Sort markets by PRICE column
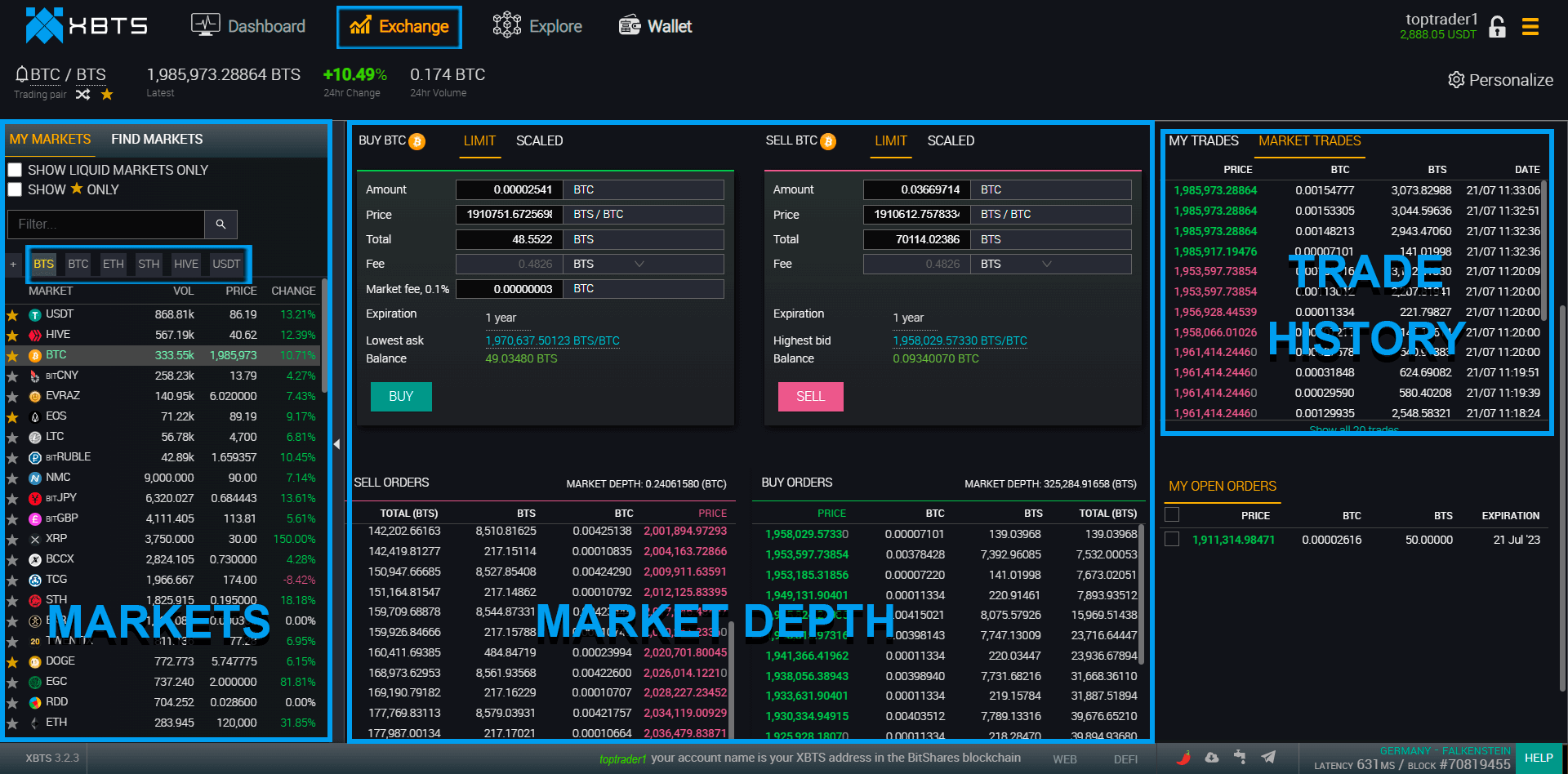 tap(241, 291)
